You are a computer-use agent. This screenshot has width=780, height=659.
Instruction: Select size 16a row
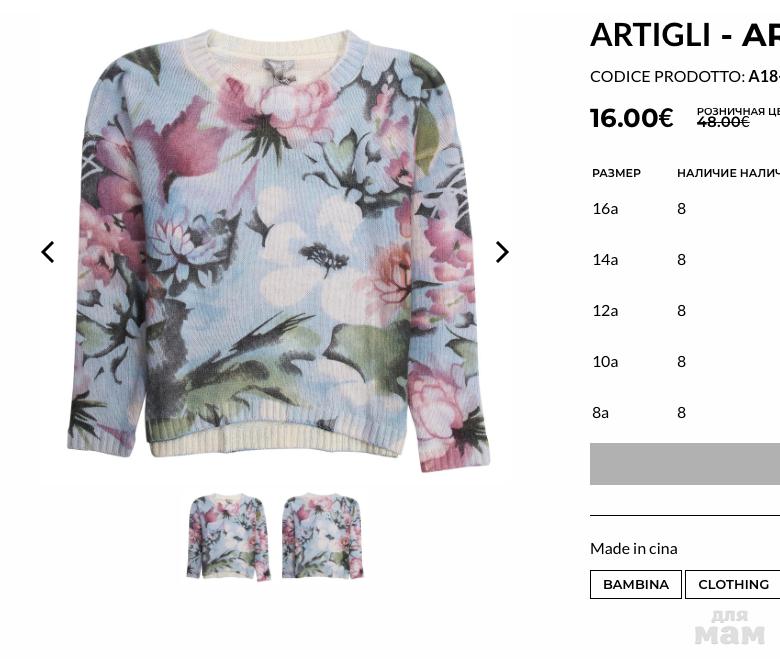click(x=685, y=208)
